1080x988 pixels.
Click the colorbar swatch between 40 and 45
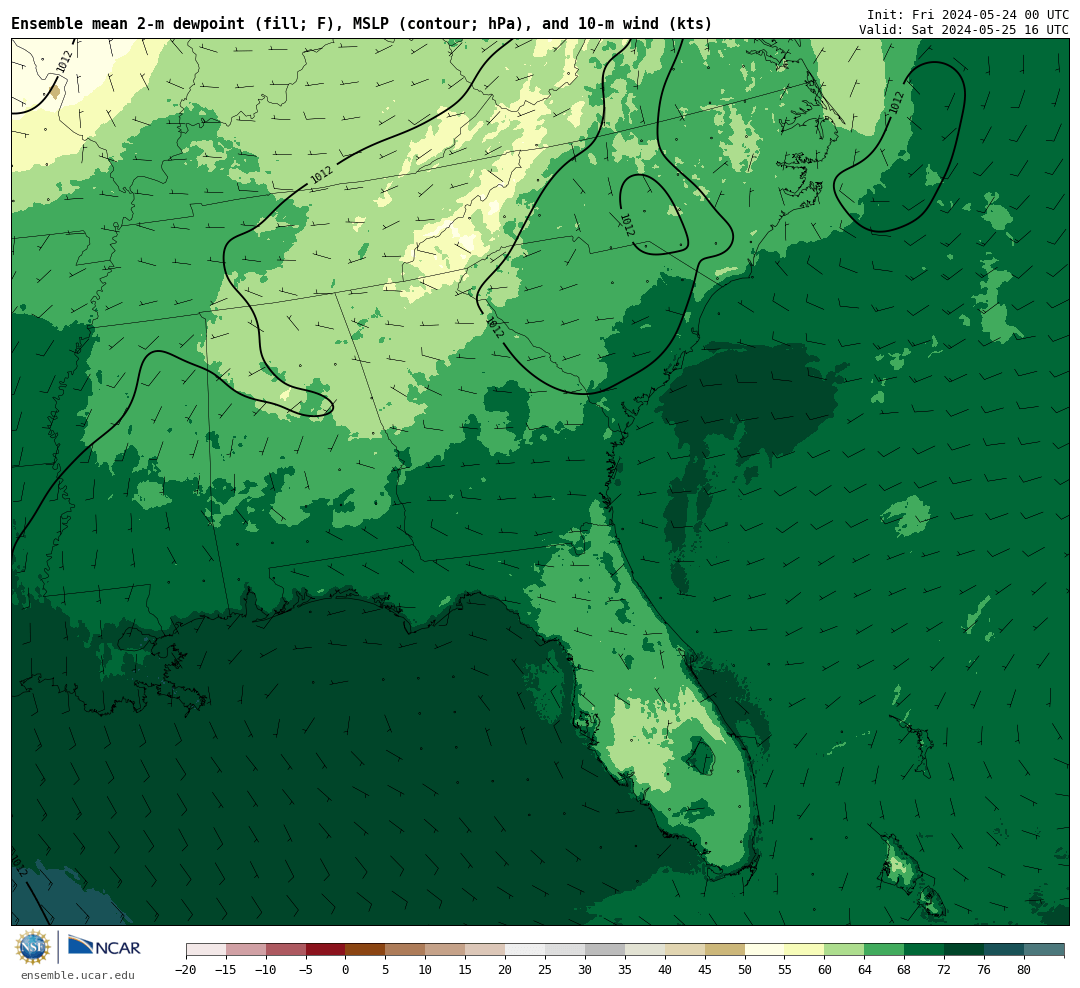(x=685, y=950)
